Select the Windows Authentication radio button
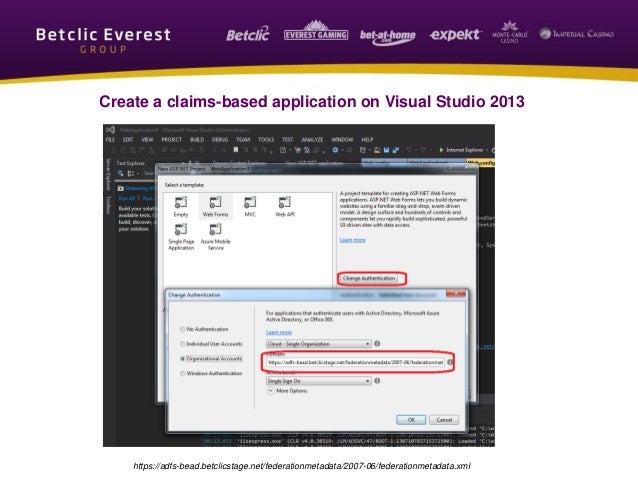The image size is (638, 479). pyautogui.click(x=183, y=373)
